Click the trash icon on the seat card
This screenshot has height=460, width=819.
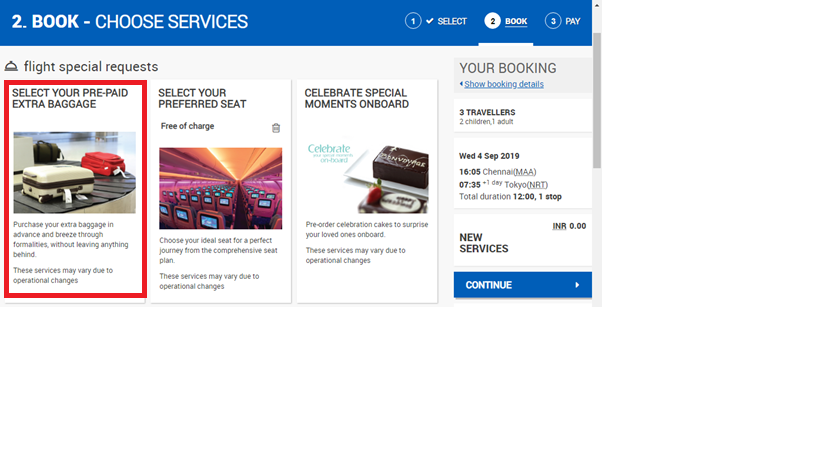(x=276, y=128)
